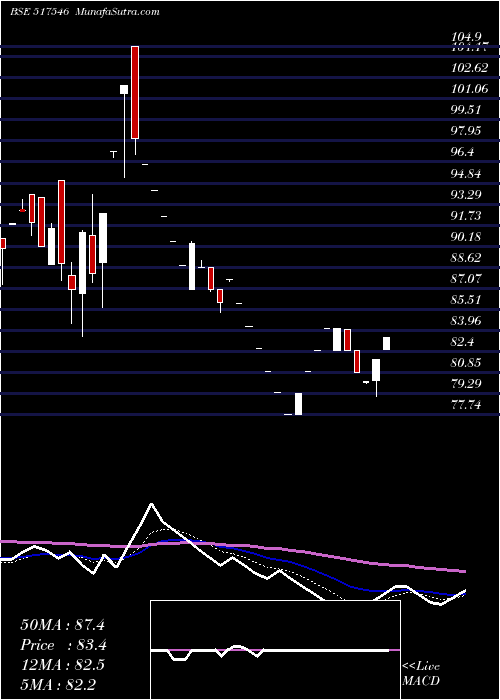Select the 85.51 price axis label

point(466,300)
